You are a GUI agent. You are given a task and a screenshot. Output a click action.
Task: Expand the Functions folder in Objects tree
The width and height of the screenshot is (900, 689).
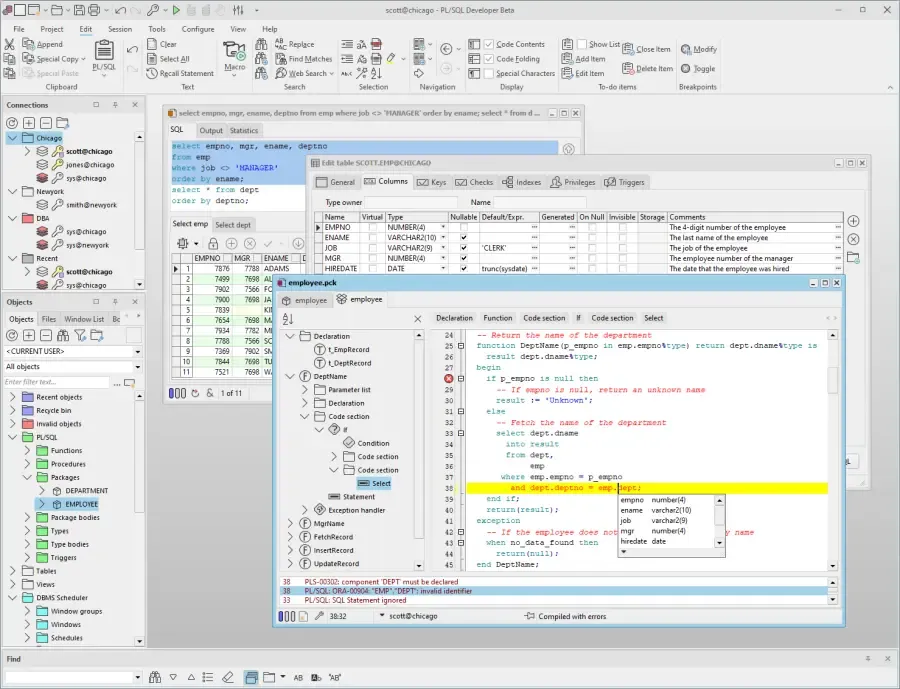(27, 451)
